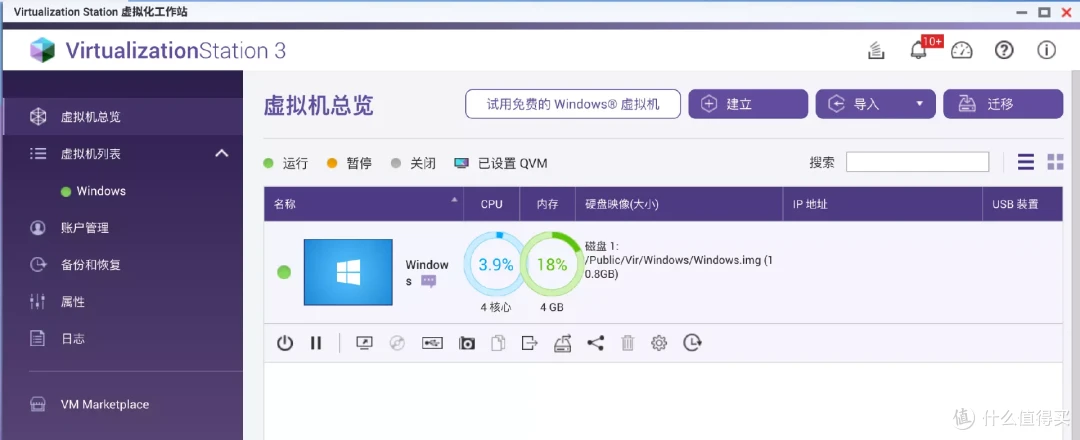Viewport: 1080px width, 440px height.
Task: Open the 导入 dropdown arrow
Action: coord(919,104)
